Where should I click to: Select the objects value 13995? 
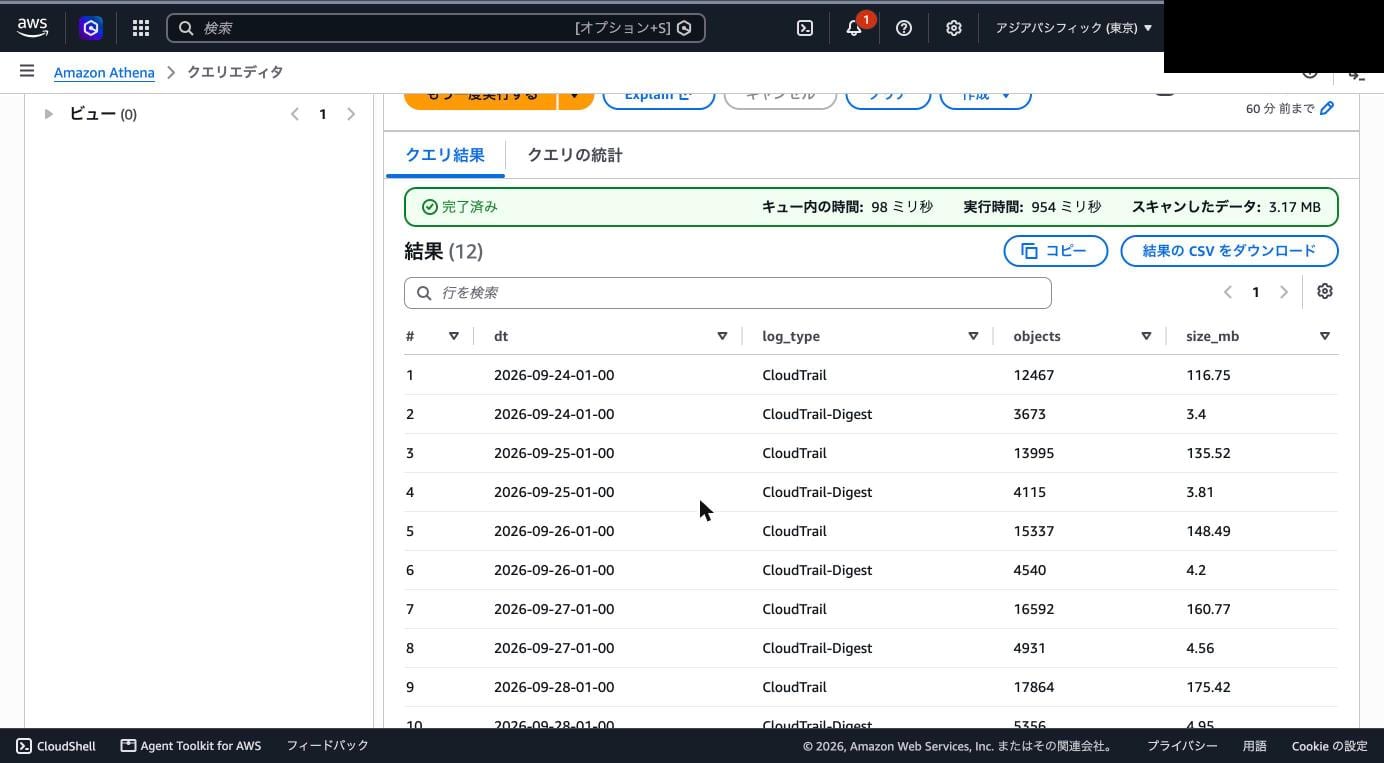click(x=1034, y=453)
